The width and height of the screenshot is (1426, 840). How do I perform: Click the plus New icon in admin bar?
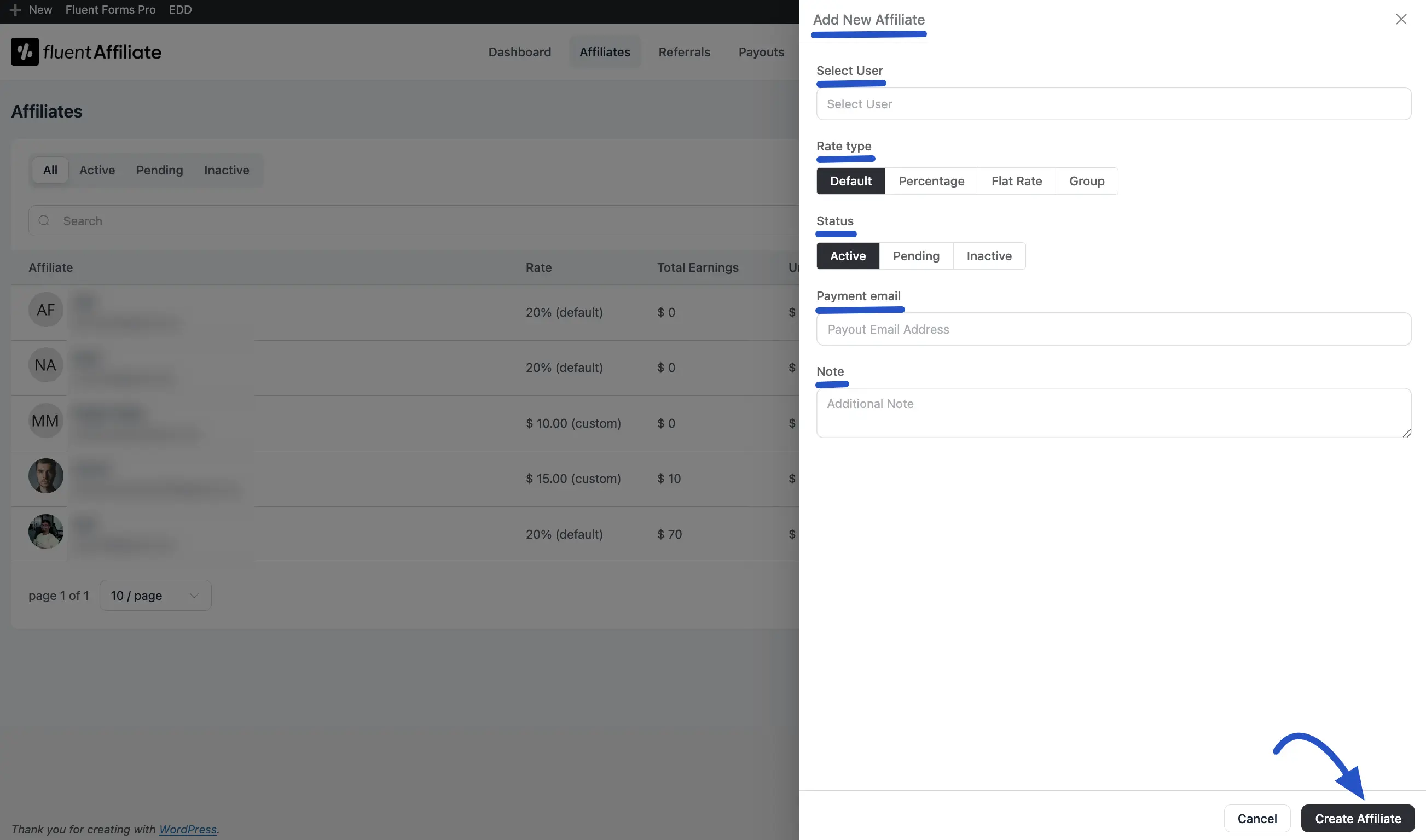click(15, 10)
